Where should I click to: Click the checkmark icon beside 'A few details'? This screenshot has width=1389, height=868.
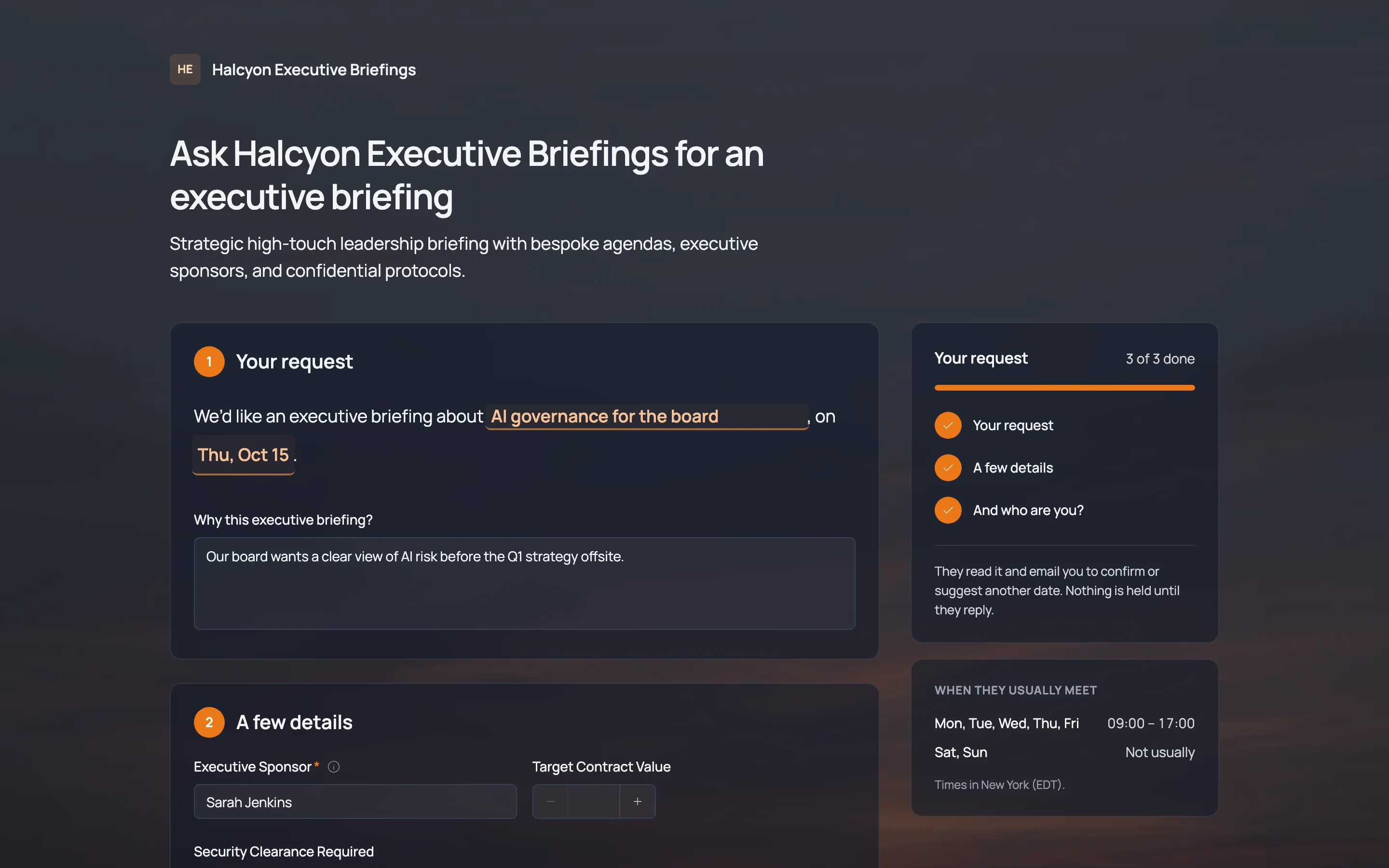coord(948,468)
